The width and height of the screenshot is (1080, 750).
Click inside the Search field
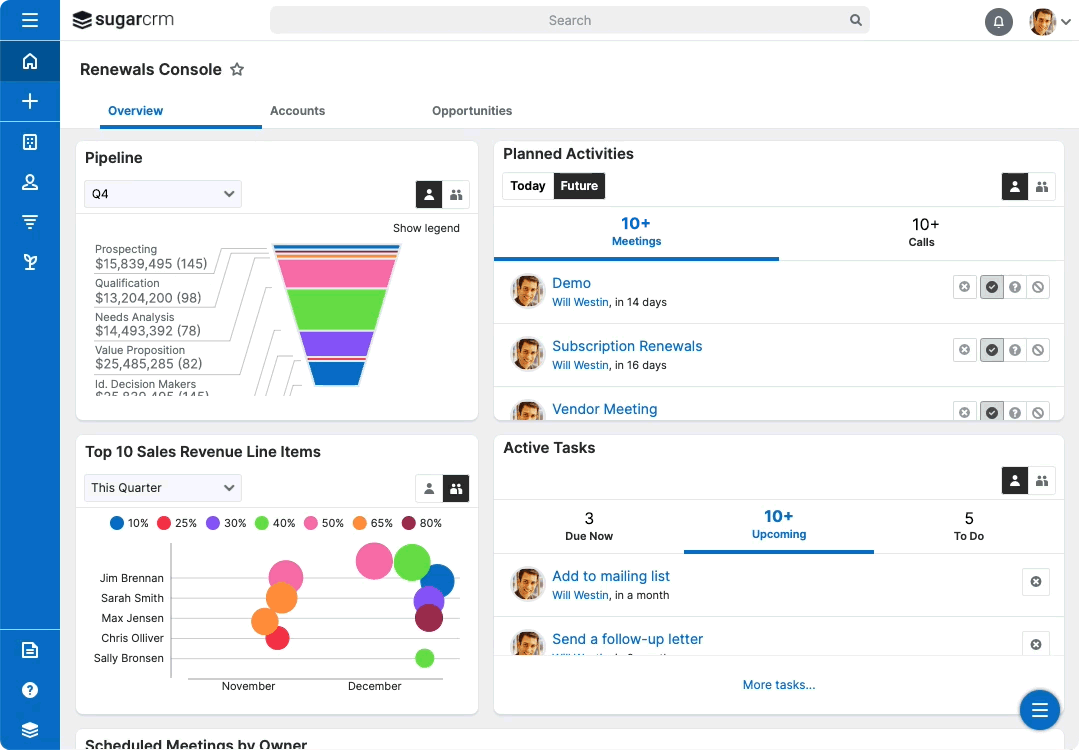click(569, 20)
